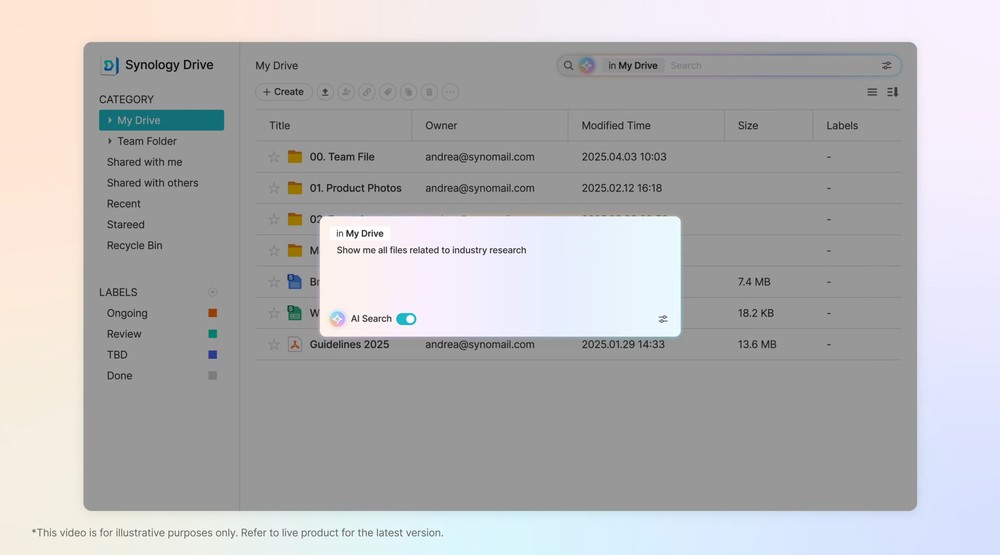This screenshot has height=555, width=1000.
Task: Go to Recycle Bin in sidebar
Action: click(x=134, y=245)
